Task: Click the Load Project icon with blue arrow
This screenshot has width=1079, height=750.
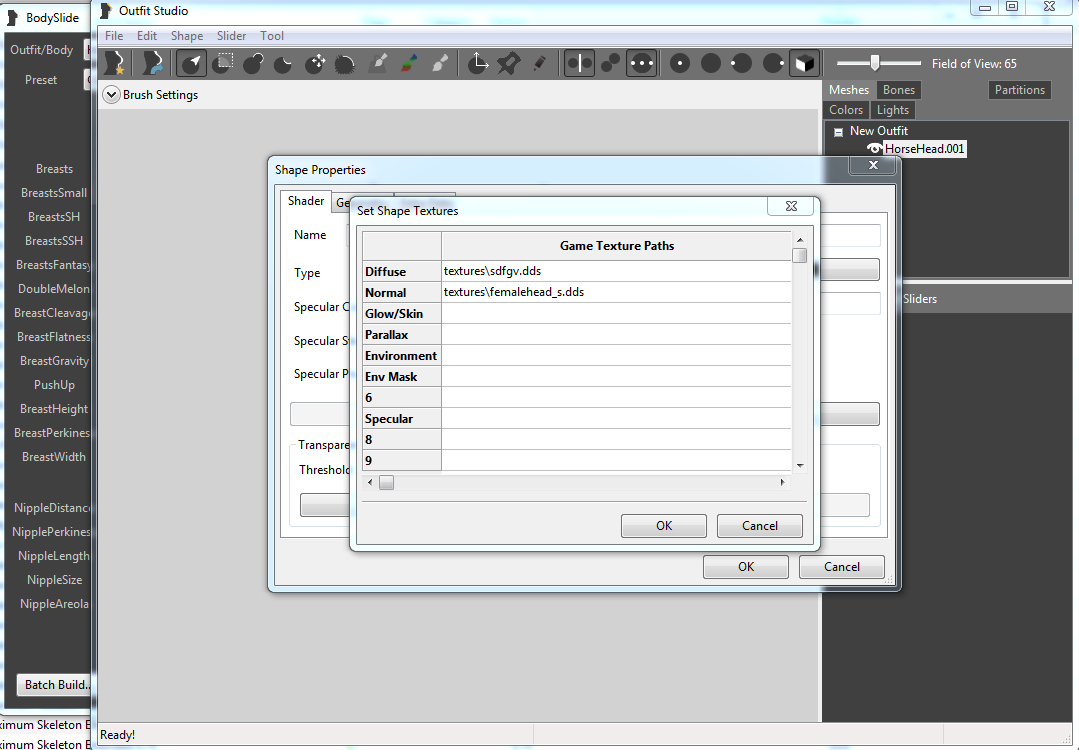Action: click(152, 63)
